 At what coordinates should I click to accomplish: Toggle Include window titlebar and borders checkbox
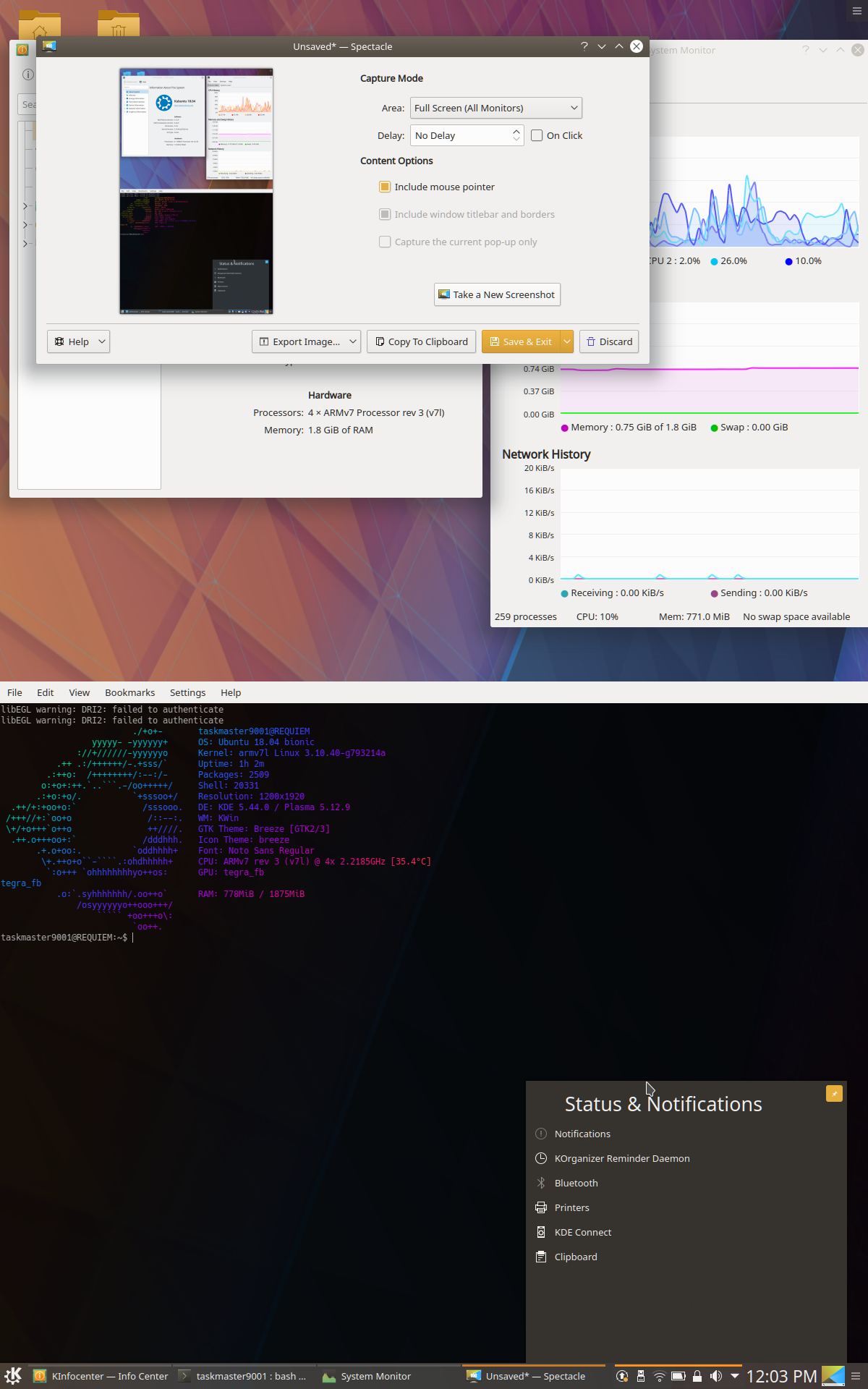[385, 214]
